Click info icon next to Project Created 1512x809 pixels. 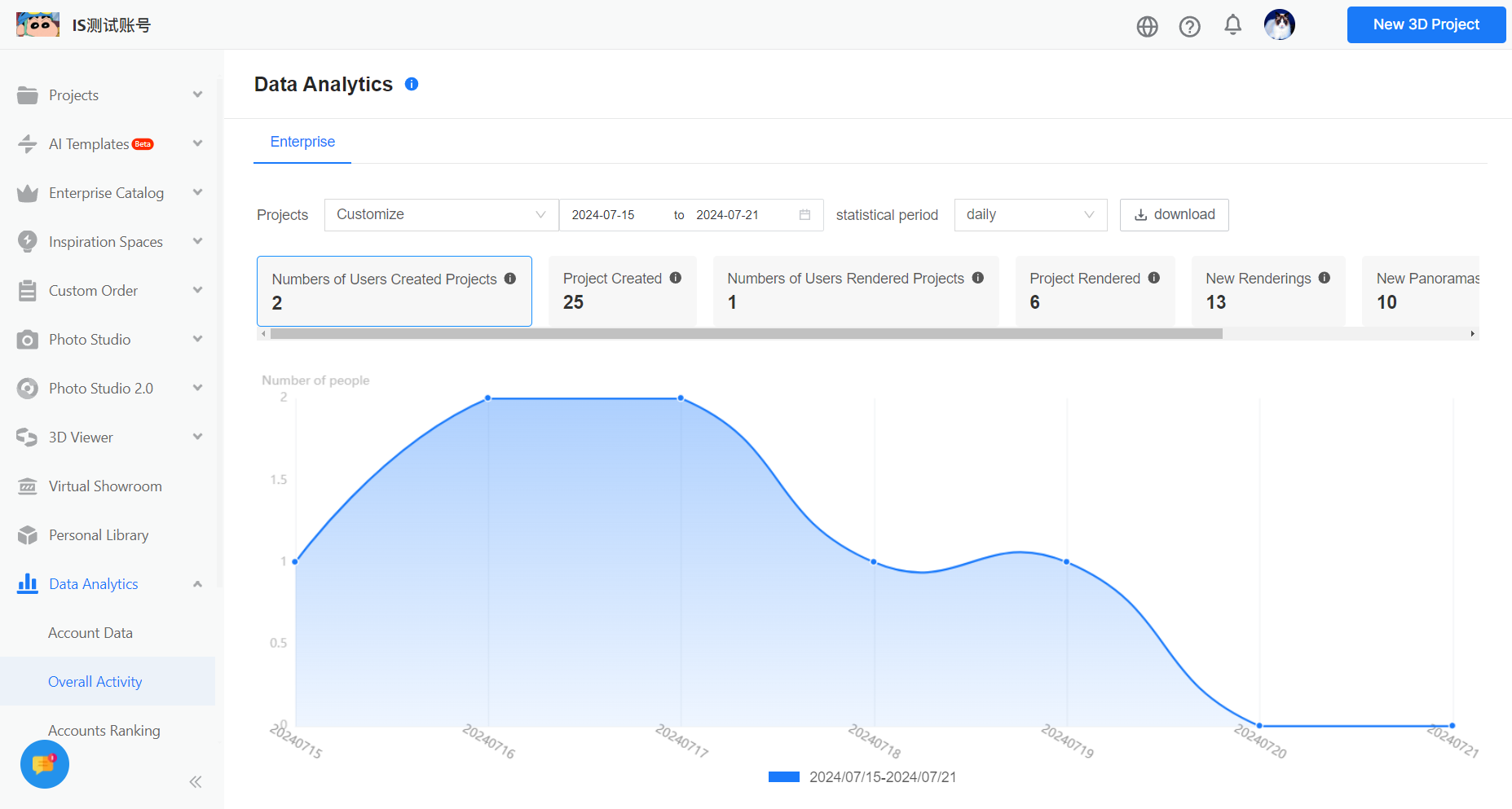point(676,278)
